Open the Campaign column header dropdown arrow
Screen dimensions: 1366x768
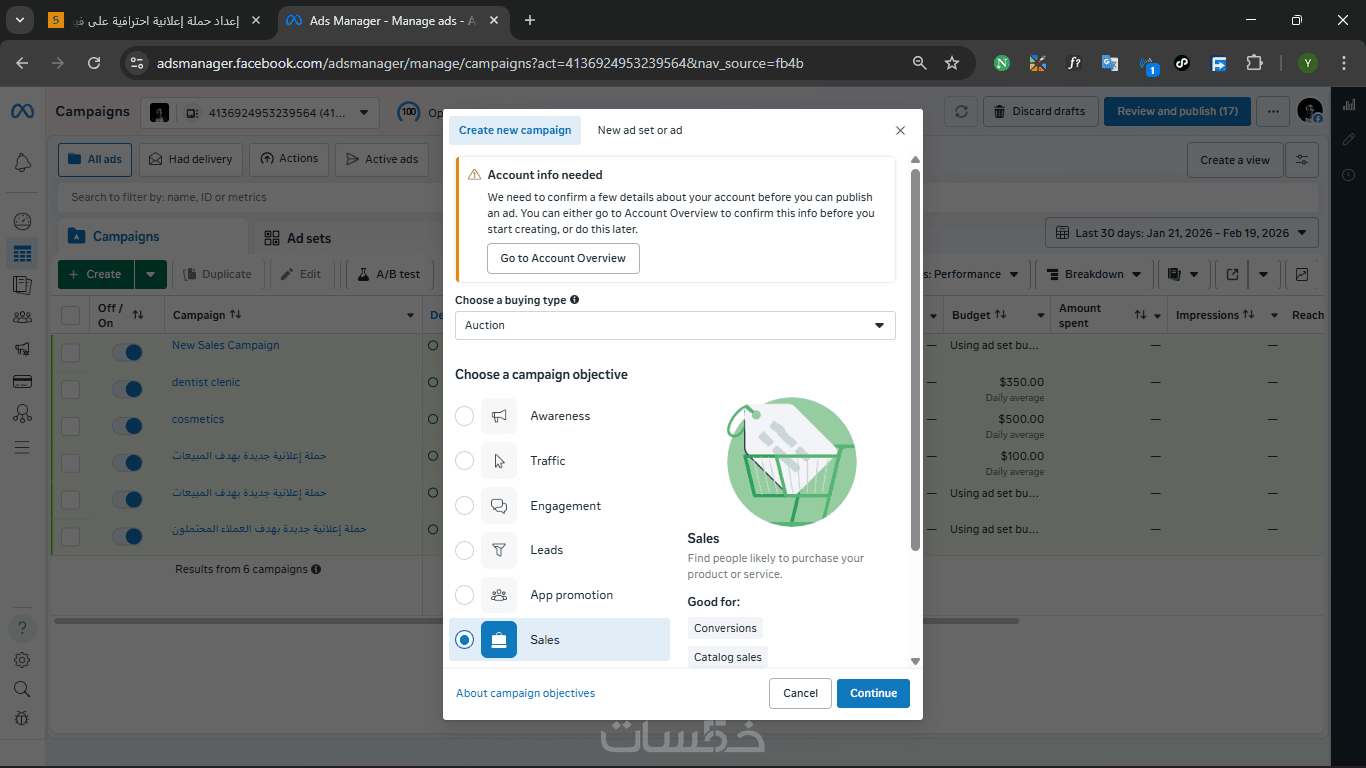click(x=410, y=316)
